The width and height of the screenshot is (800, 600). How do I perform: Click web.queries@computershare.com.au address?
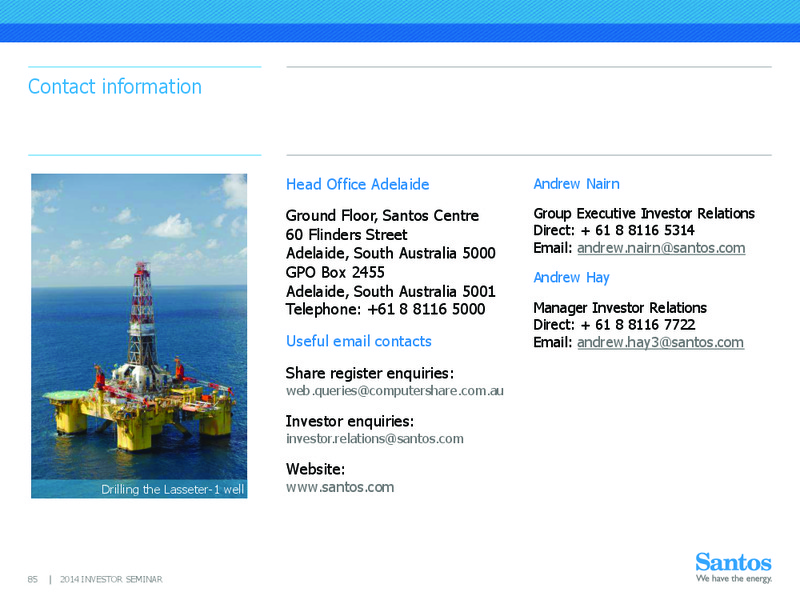pyautogui.click(x=394, y=391)
